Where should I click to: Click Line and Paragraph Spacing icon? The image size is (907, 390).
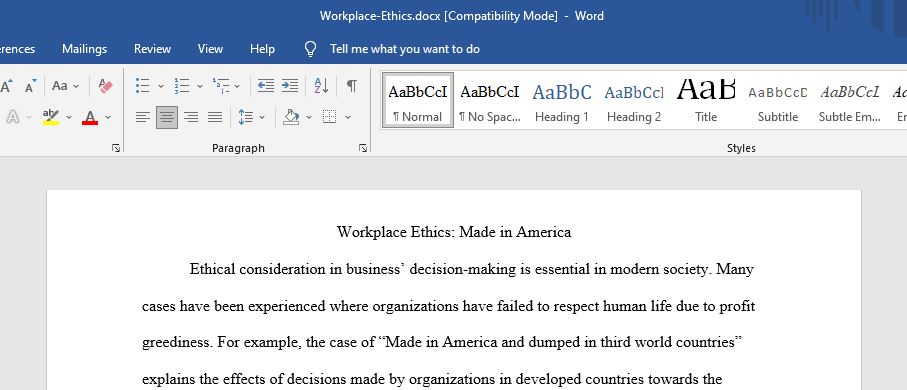click(x=245, y=117)
